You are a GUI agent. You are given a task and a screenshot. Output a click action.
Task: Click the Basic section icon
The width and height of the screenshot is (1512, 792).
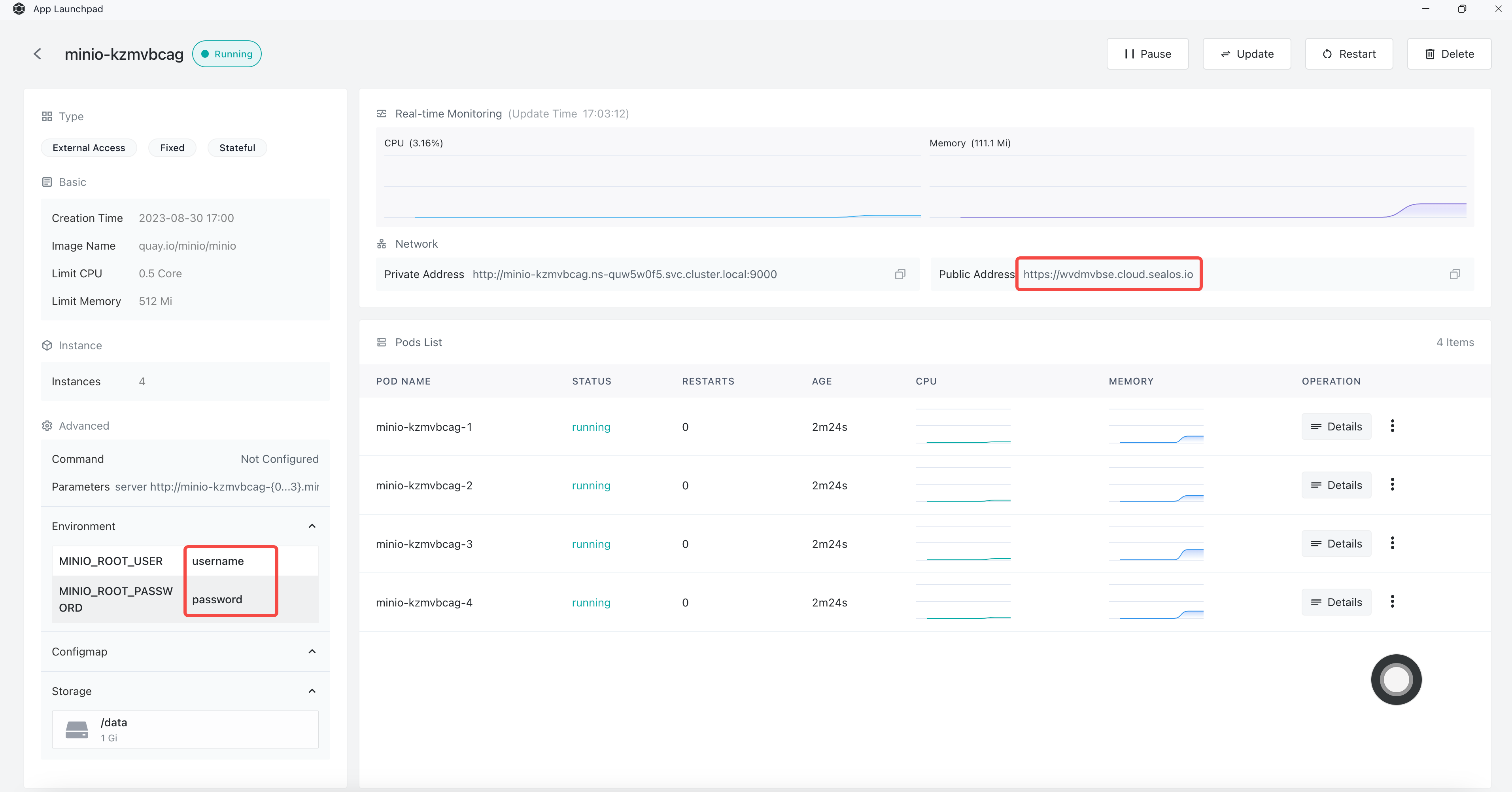tap(47, 182)
